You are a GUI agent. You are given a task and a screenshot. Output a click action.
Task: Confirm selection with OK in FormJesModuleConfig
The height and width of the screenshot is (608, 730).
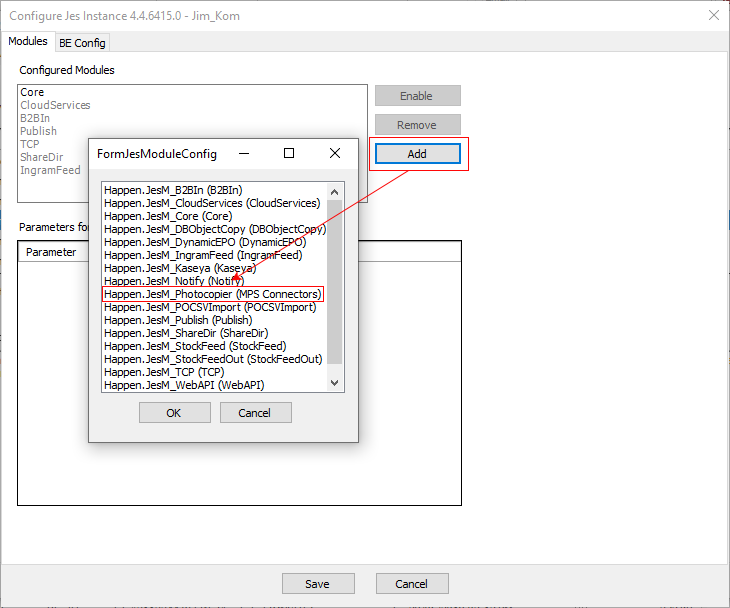[x=175, y=413]
